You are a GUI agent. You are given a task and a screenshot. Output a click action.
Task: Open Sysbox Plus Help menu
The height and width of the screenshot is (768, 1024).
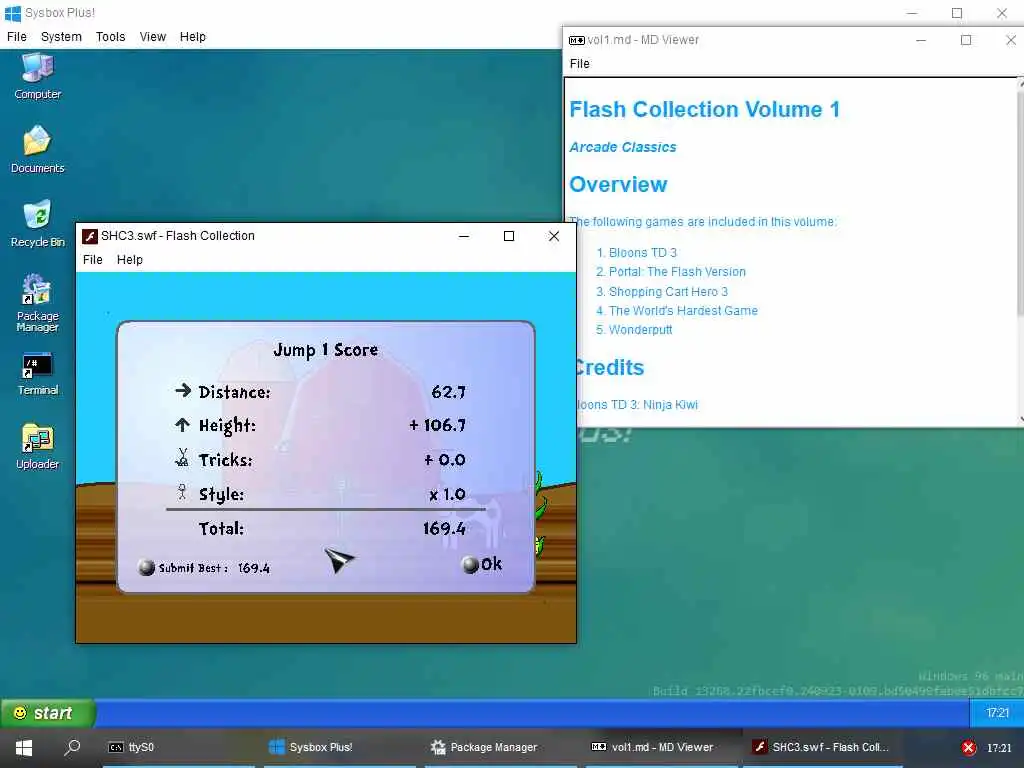pyautogui.click(x=193, y=37)
